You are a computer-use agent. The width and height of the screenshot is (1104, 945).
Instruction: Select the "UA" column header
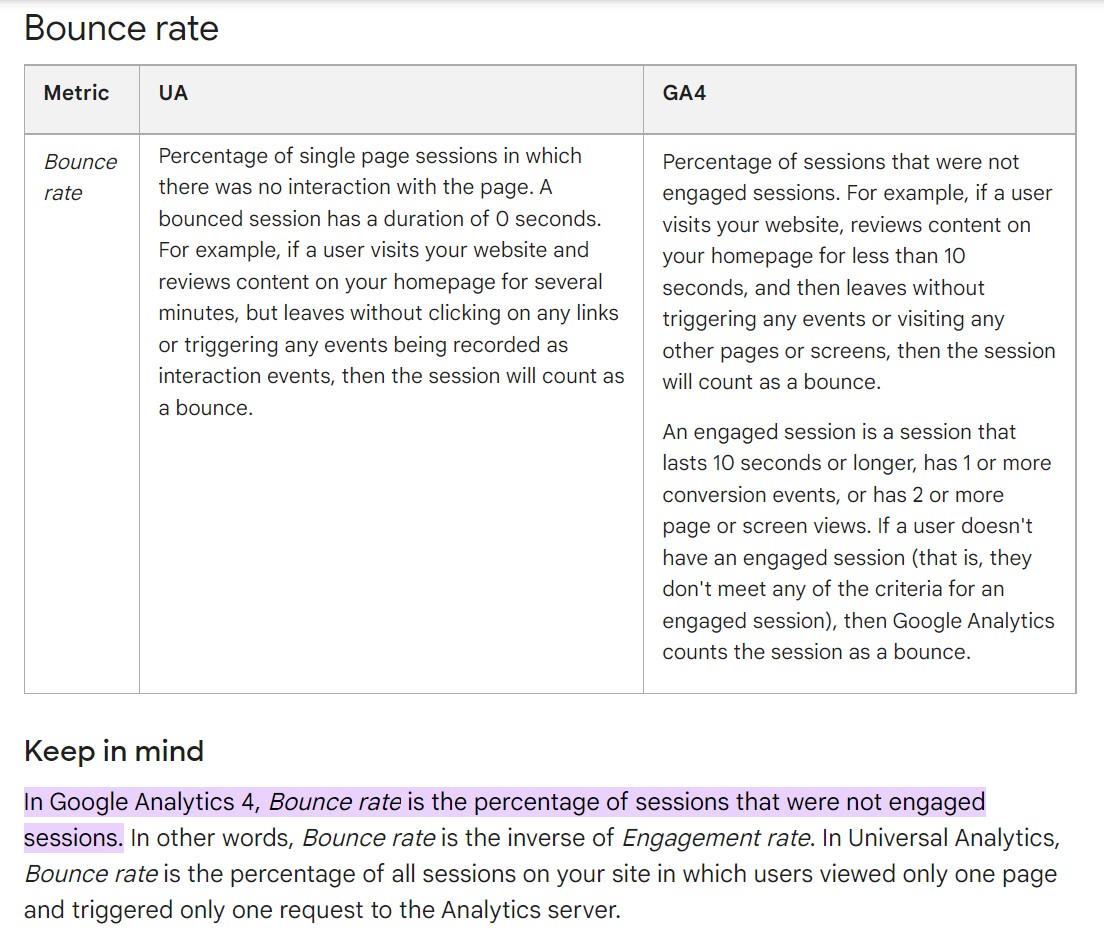point(173,93)
